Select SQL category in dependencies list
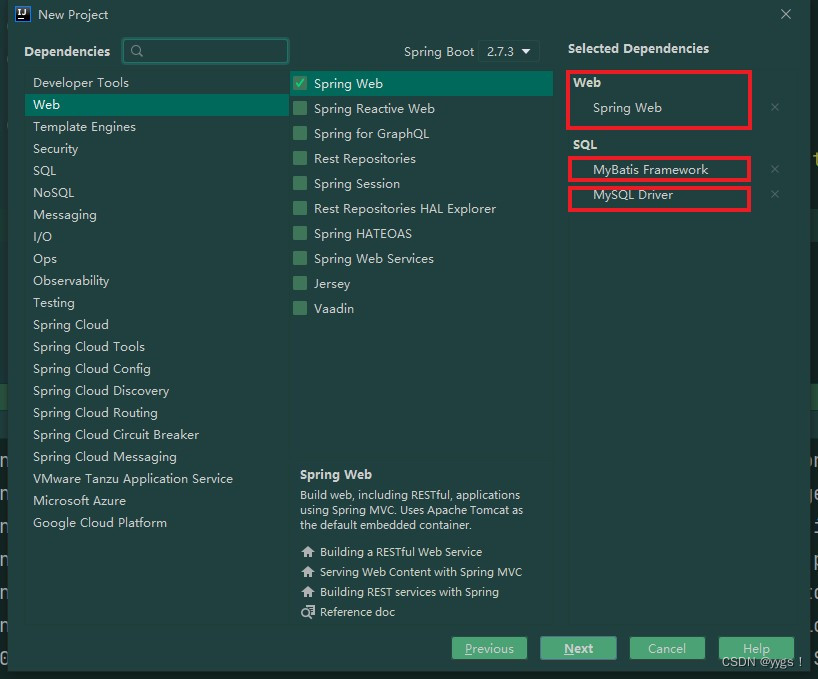818x679 pixels. click(x=157, y=171)
